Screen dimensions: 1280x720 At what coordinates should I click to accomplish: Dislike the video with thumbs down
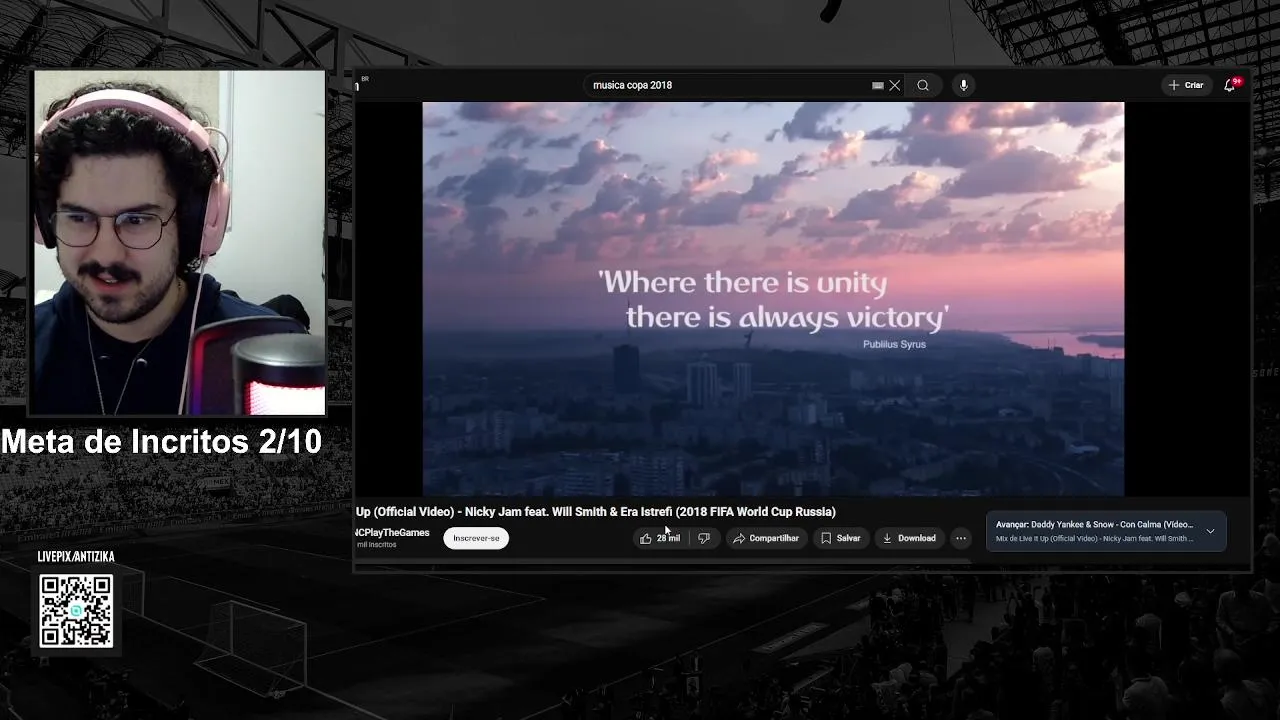(x=704, y=538)
